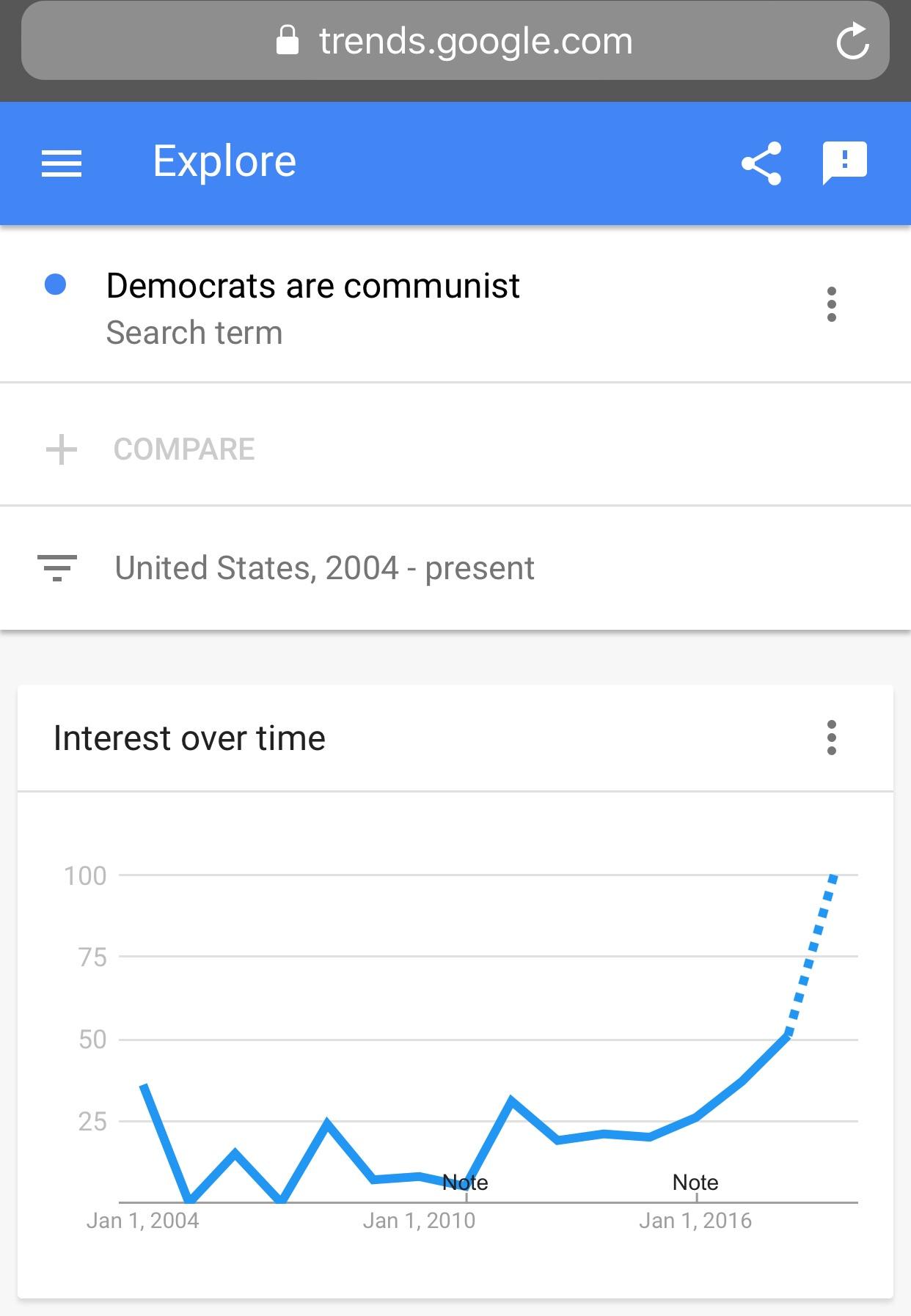Tap the dotted peak at 100 on chart
The image size is (911, 1316).
click(x=833, y=876)
